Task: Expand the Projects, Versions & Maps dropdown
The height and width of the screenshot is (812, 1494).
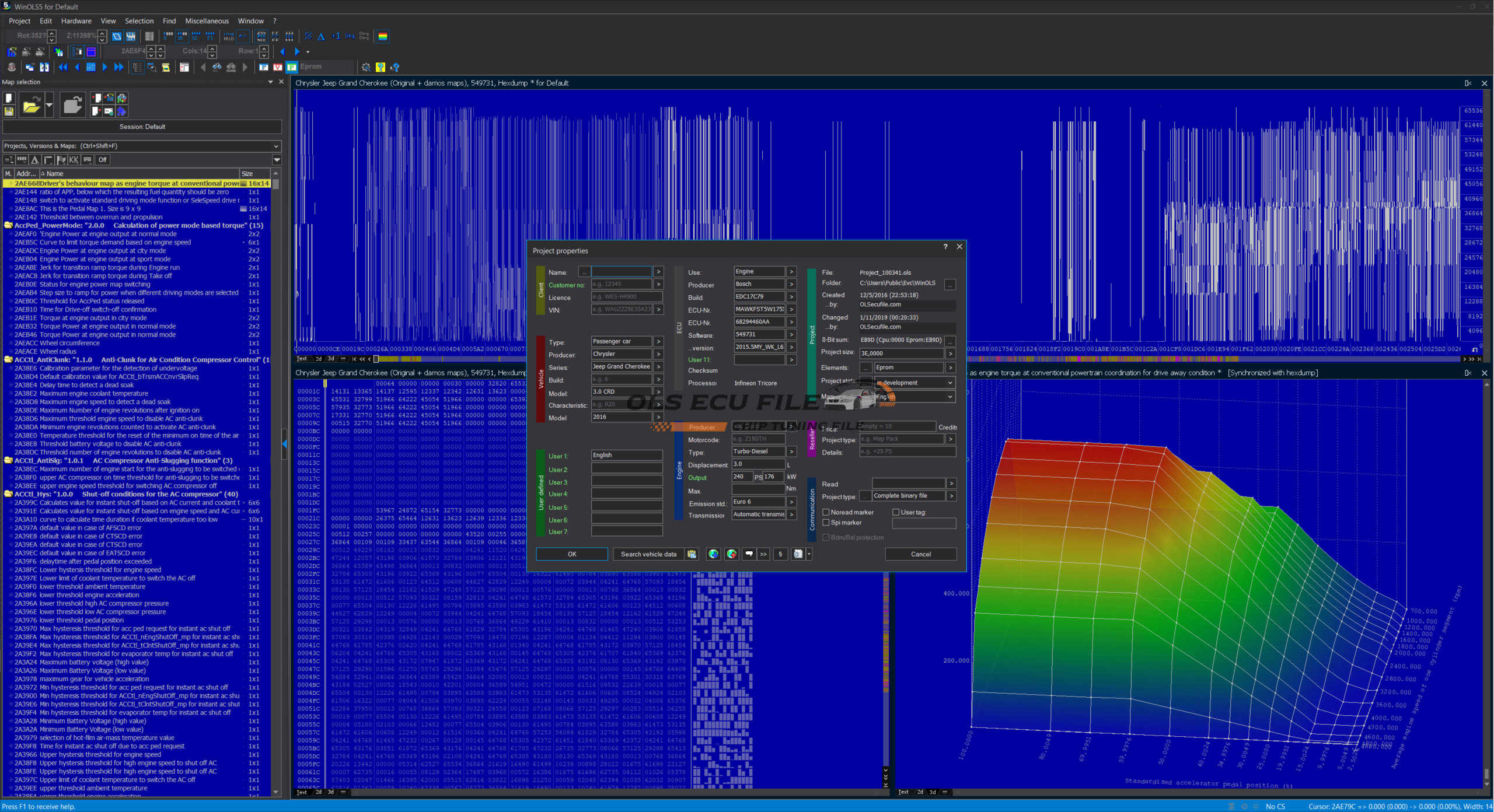Action: (x=276, y=146)
